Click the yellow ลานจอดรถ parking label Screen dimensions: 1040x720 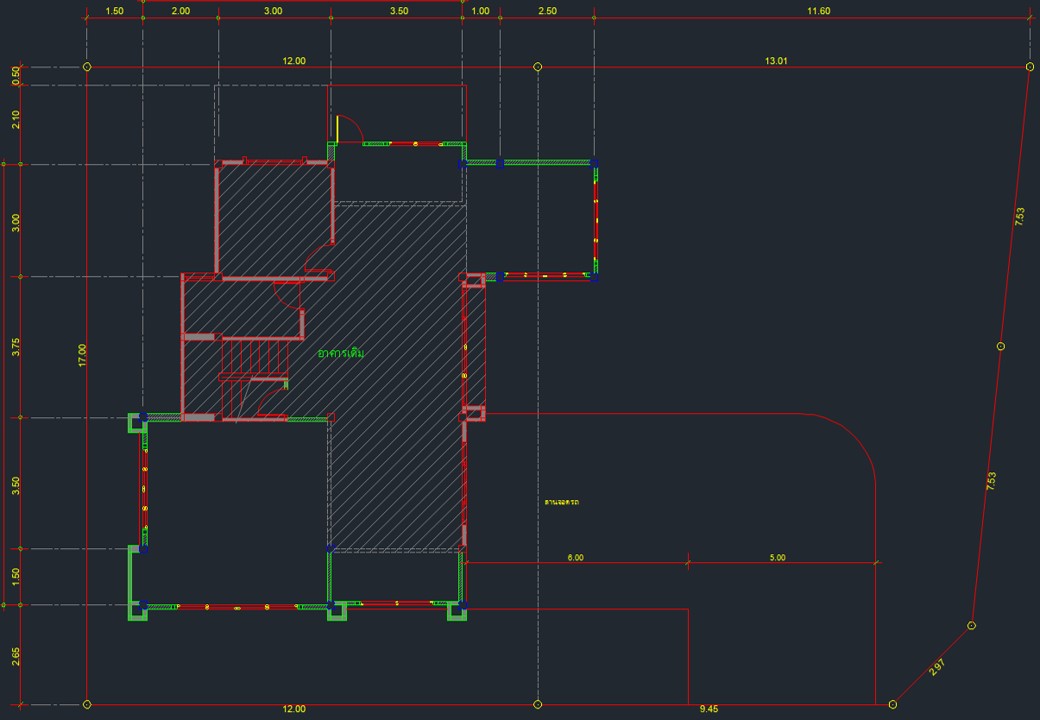[562, 501]
